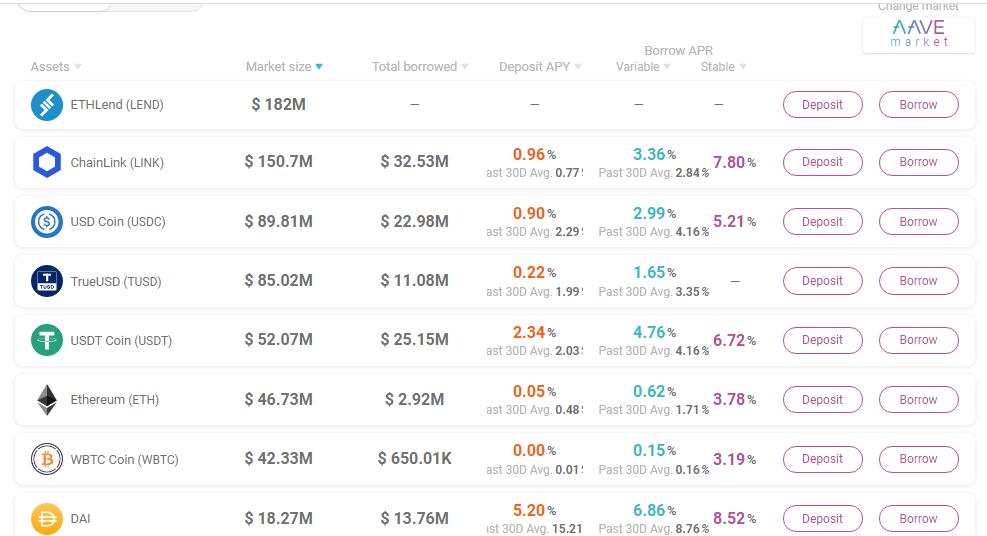Click the $ 85.02M market size value

[278, 281]
